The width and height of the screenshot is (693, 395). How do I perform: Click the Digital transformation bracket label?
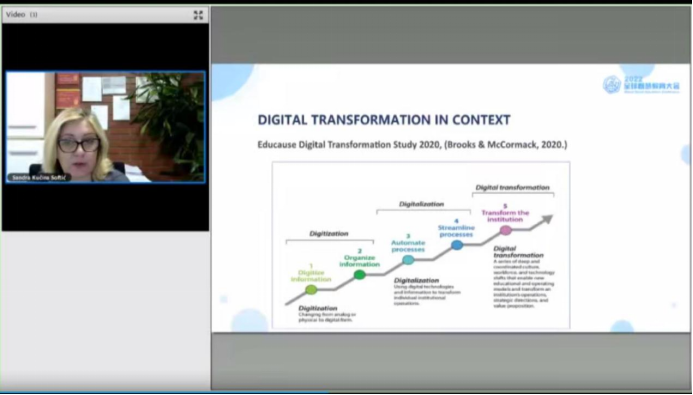pos(513,187)
